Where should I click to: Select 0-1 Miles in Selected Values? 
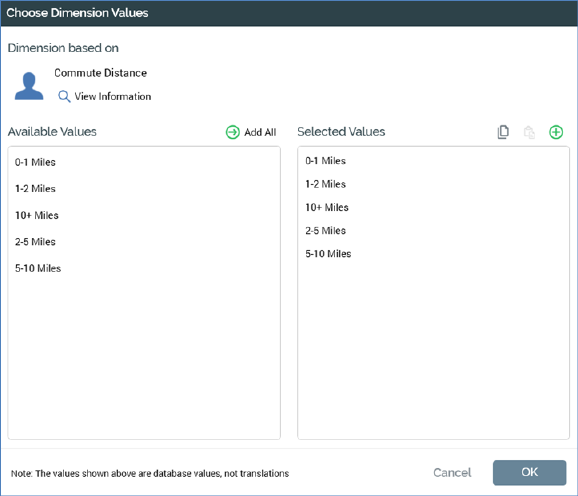(x=434, y=161)
